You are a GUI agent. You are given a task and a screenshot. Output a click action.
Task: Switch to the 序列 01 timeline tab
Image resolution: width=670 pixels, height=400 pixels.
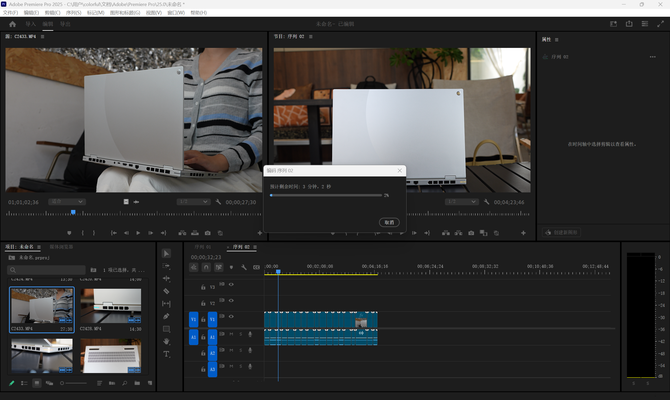202,245
